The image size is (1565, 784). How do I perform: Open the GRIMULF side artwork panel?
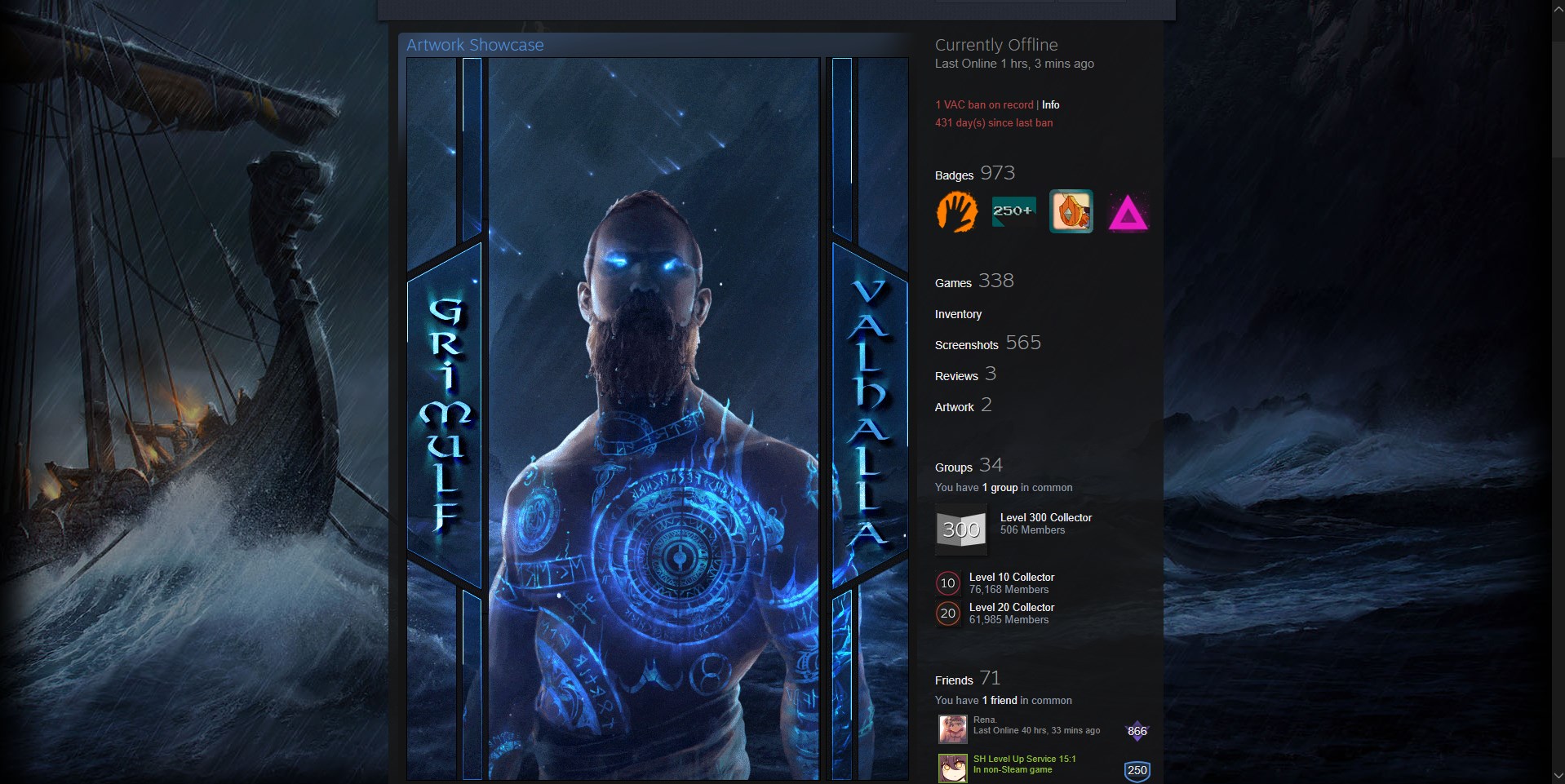point(446,419)
